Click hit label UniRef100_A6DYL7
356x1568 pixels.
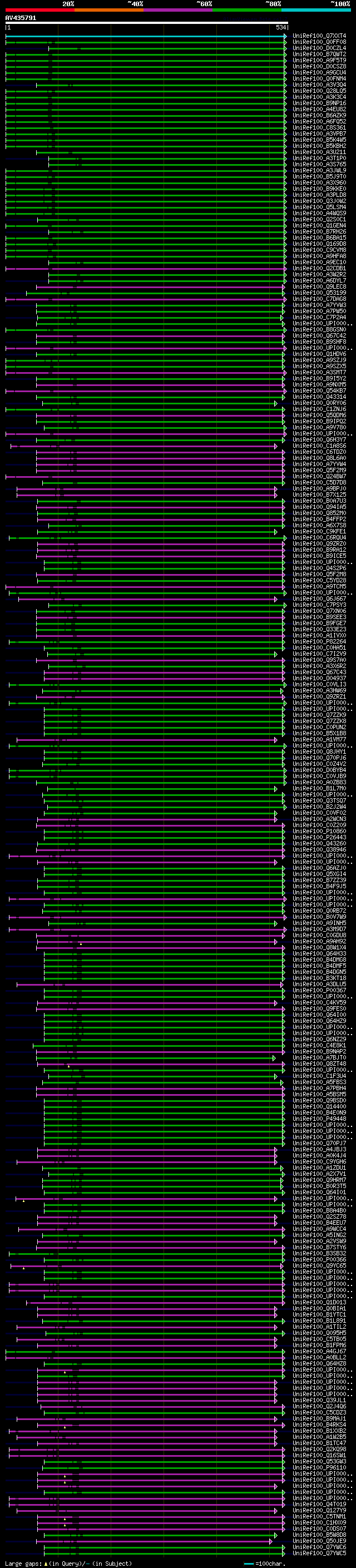(x=319, y=280)
